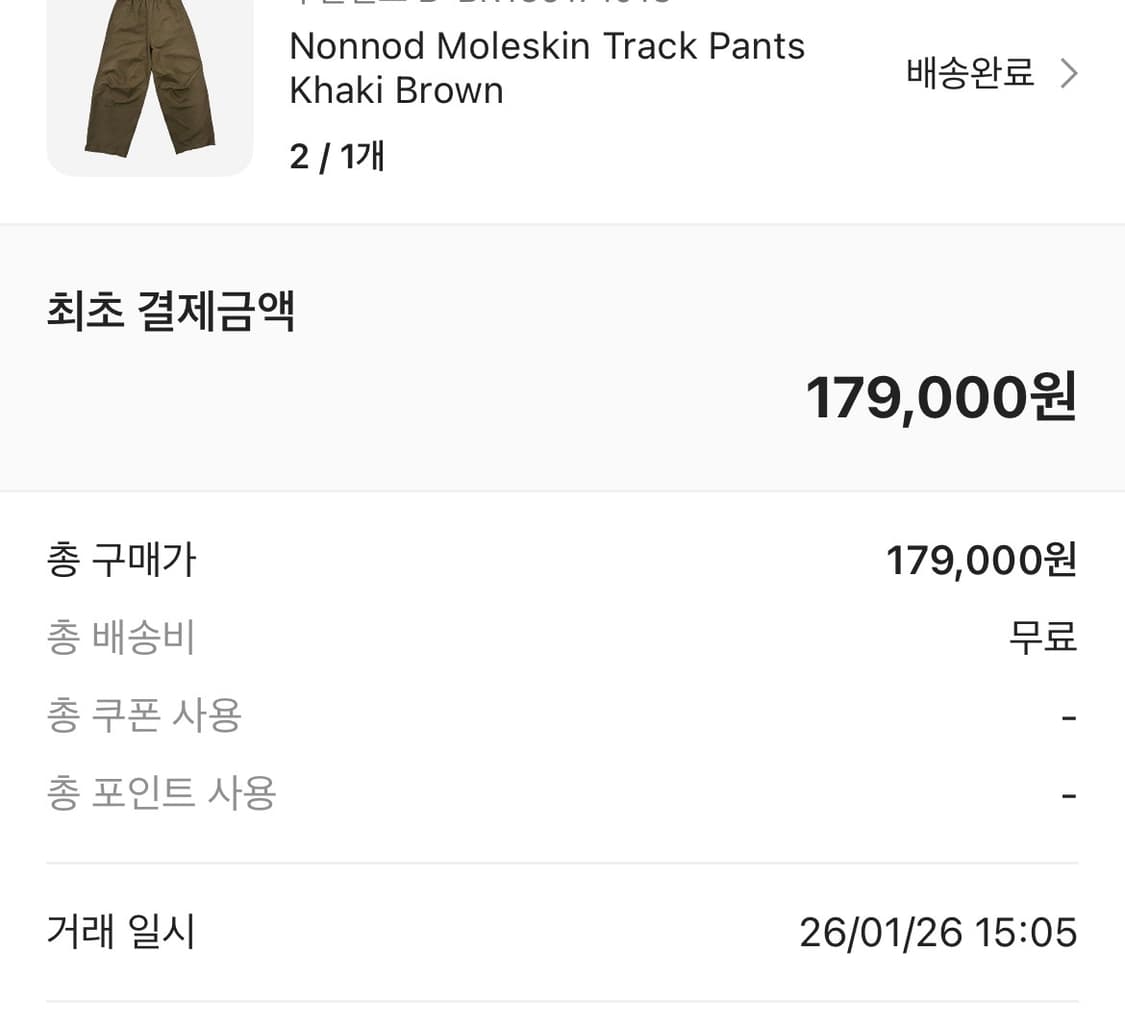Screen dimensions: 1125x1028
Task: Click the 2 / 1개 size and quantity text
Action: point(337,156)
